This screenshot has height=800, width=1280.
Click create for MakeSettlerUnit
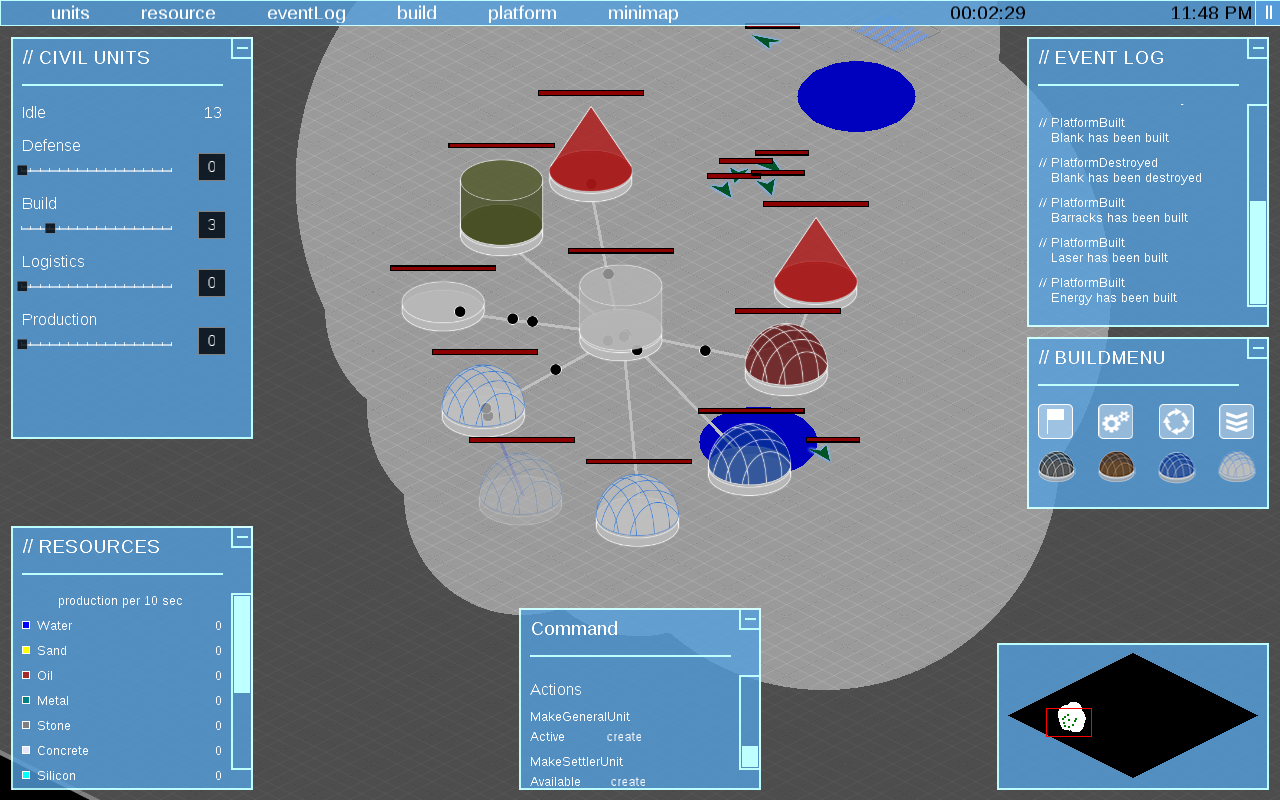pos(628,782)
